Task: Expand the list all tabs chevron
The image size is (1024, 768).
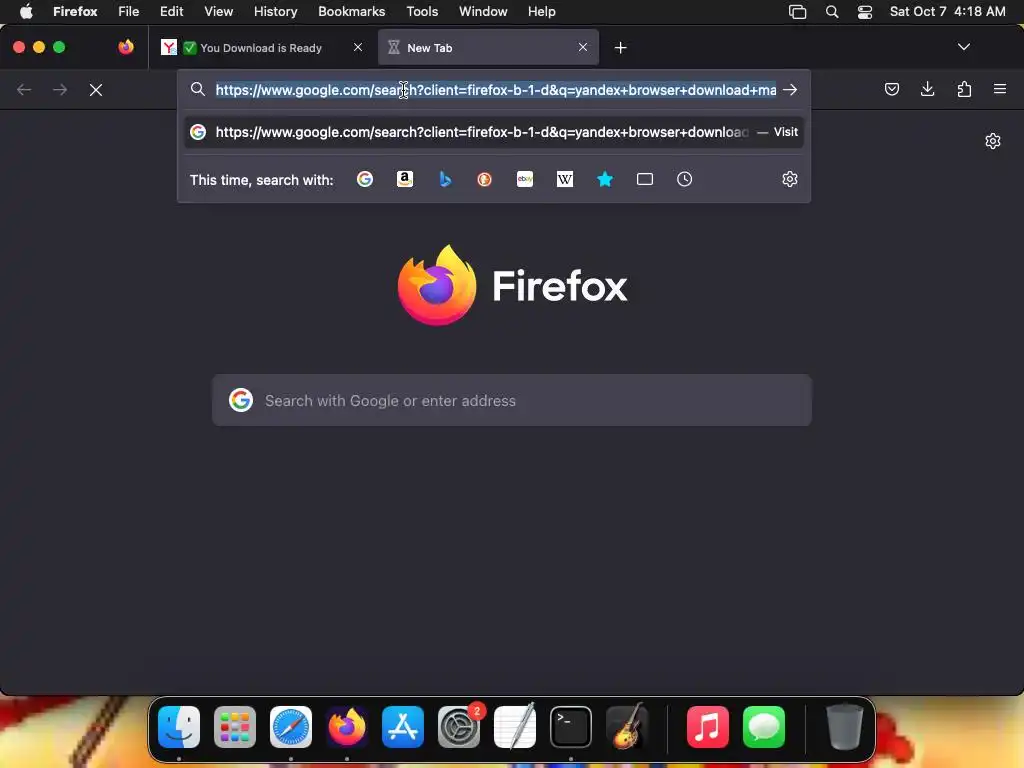Action: pos(963,47)
